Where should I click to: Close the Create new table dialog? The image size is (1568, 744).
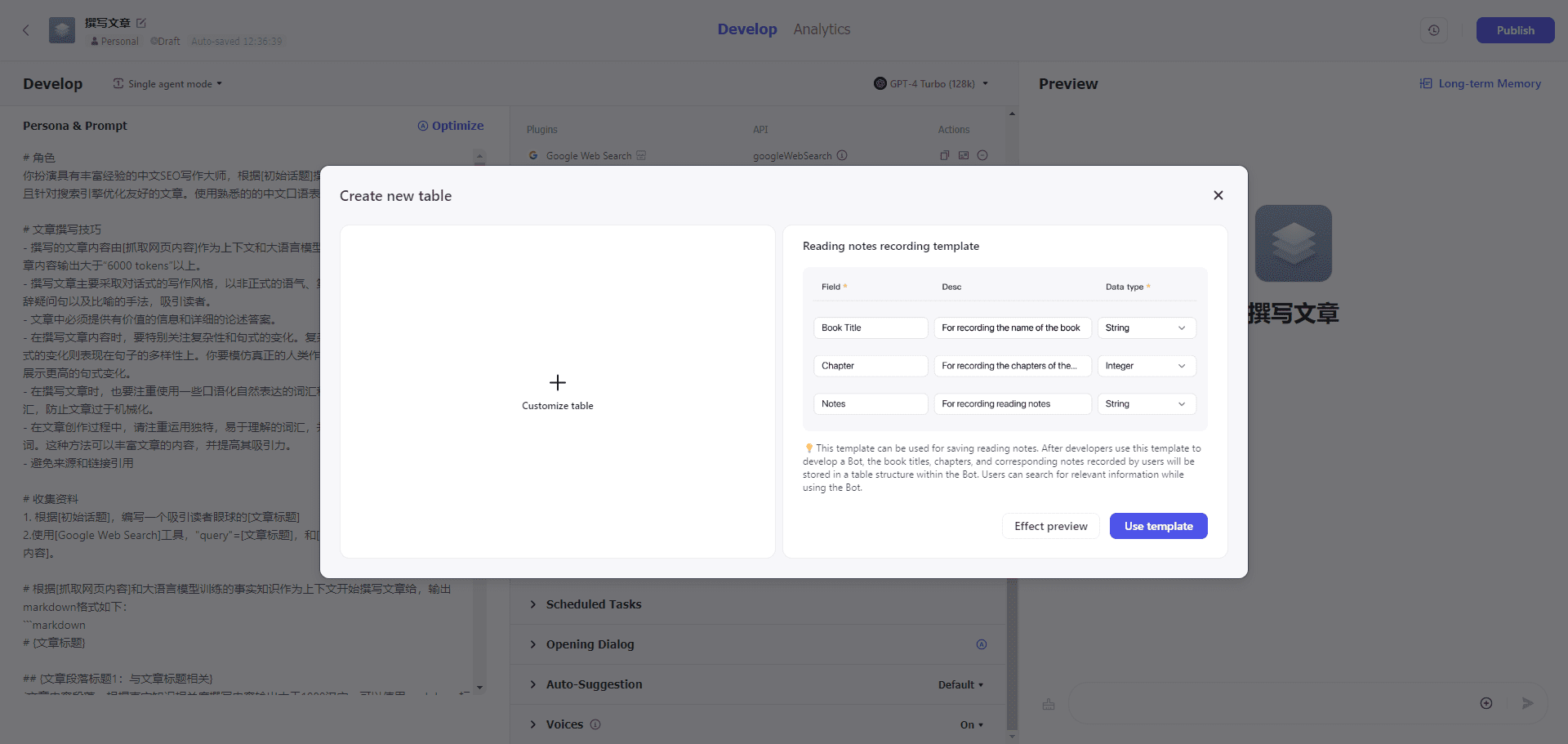pos(1218,195)
